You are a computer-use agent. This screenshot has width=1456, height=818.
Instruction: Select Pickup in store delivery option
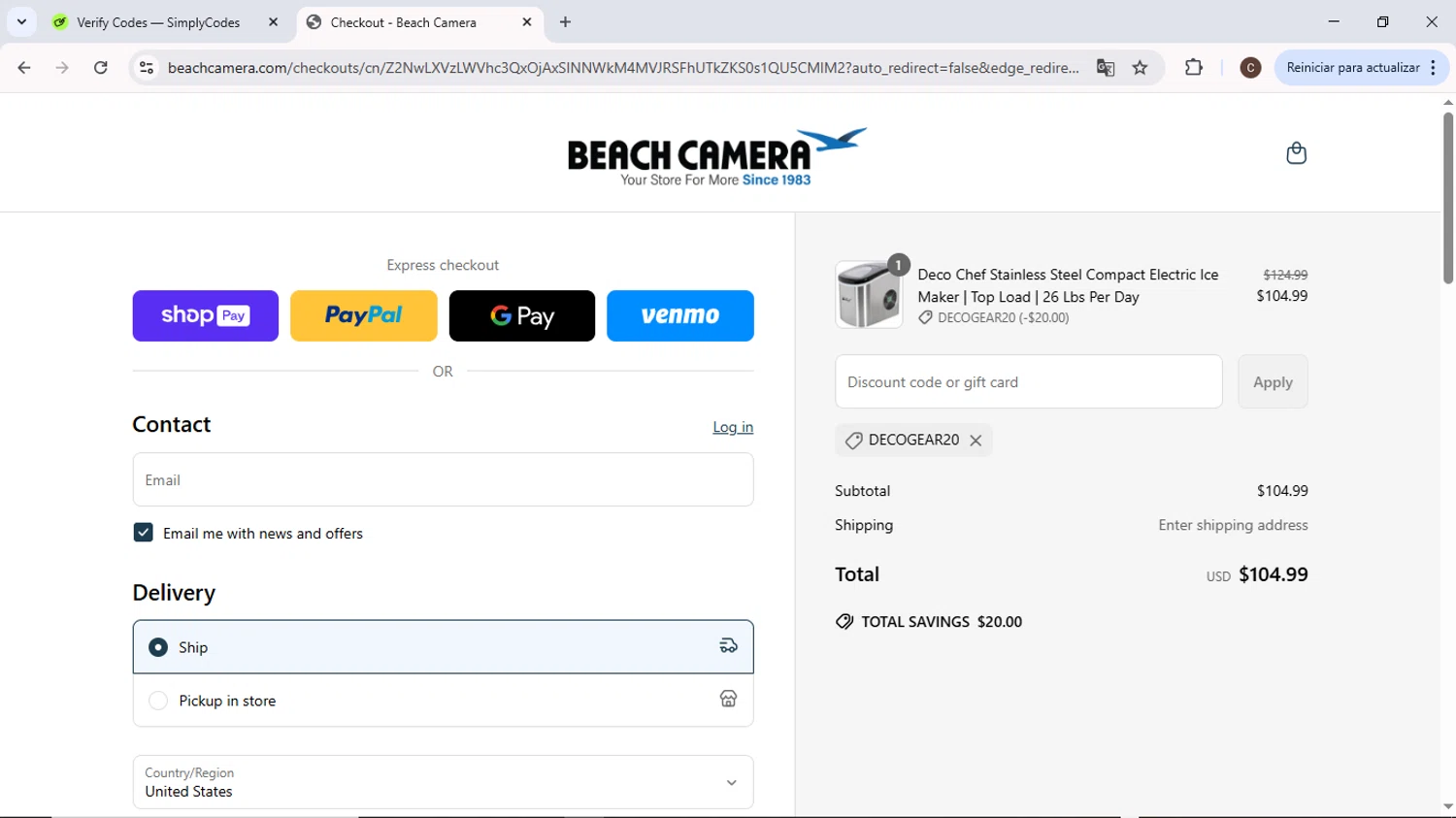(x=443, y=701)
